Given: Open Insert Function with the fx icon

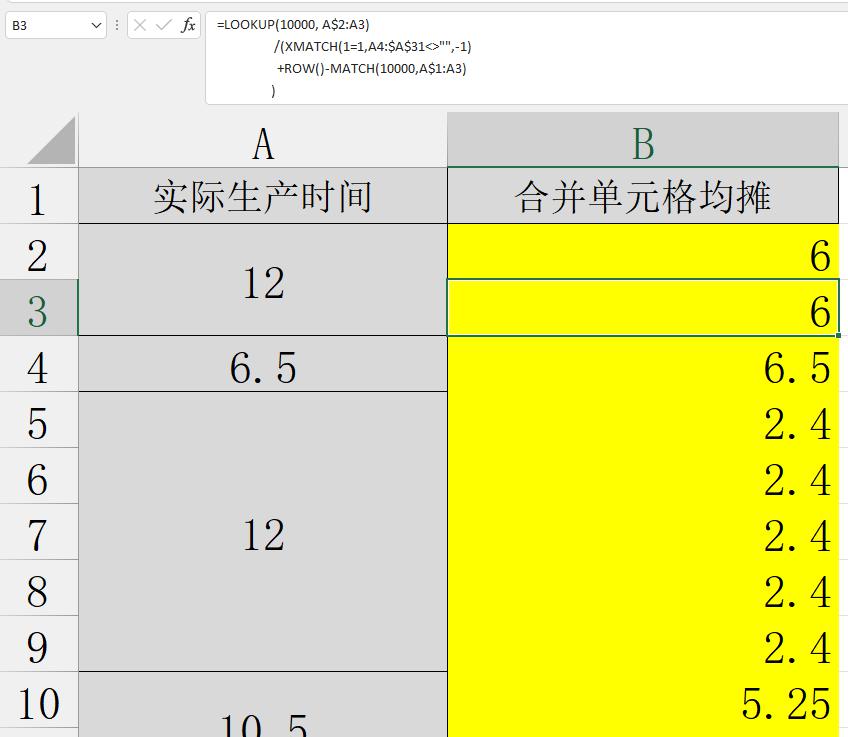Looking at the screenshot, I should click(188, 25).
